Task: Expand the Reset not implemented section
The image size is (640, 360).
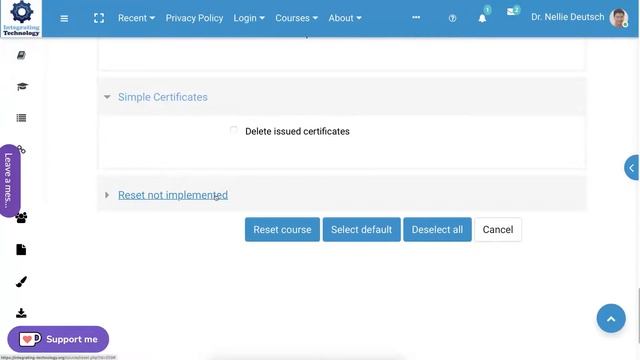Action: click(x=107, y=195)
